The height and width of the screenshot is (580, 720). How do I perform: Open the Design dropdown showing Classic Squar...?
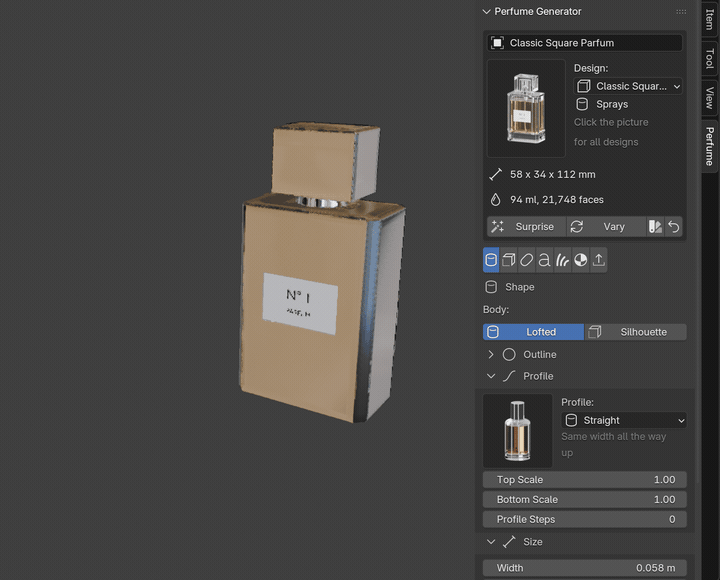628,86
